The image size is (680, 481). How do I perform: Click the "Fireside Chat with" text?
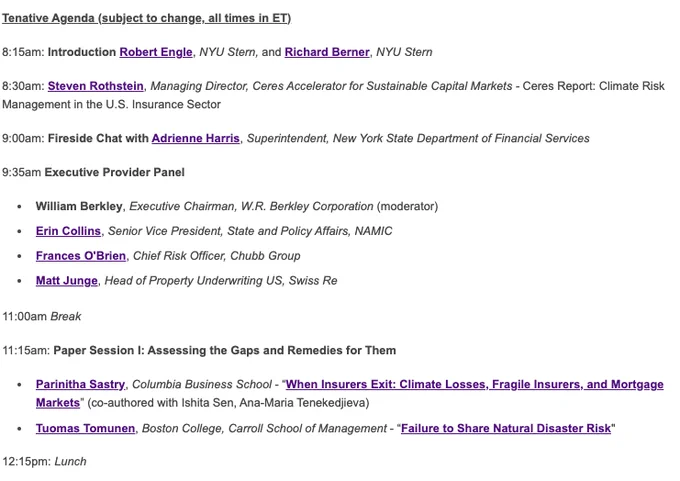pos(98,138)
